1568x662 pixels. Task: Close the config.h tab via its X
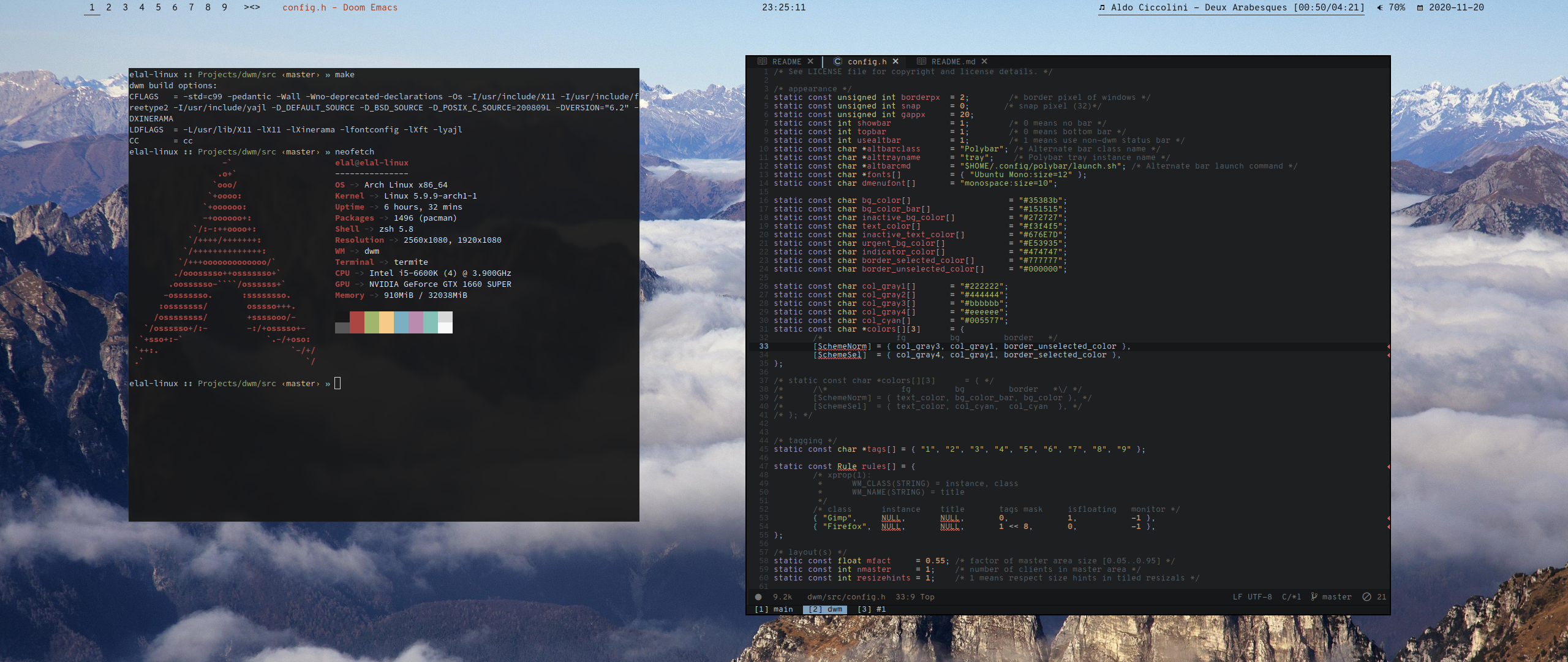(895, 61)
